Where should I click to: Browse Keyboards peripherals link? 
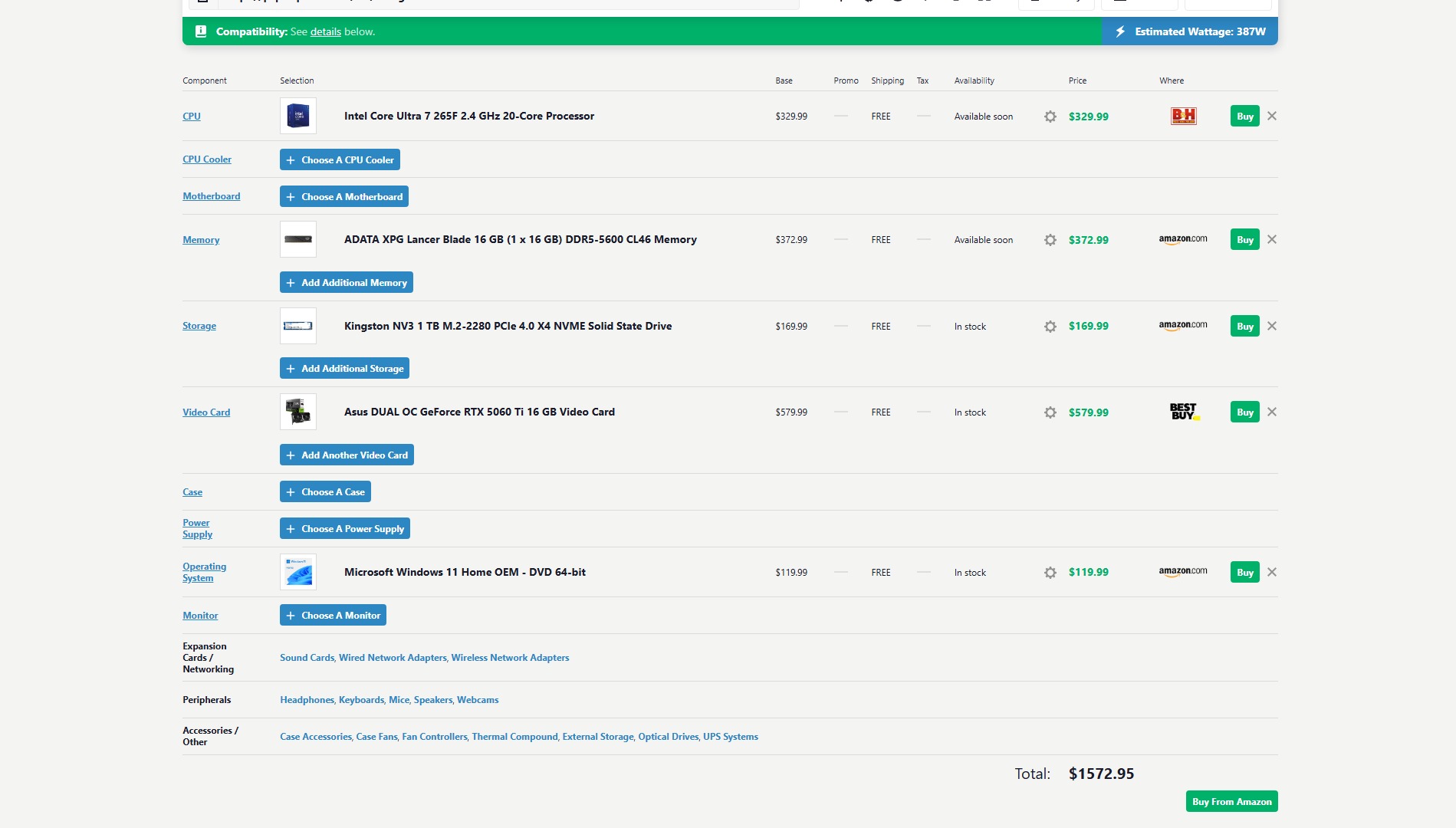[x=361, y=700]
